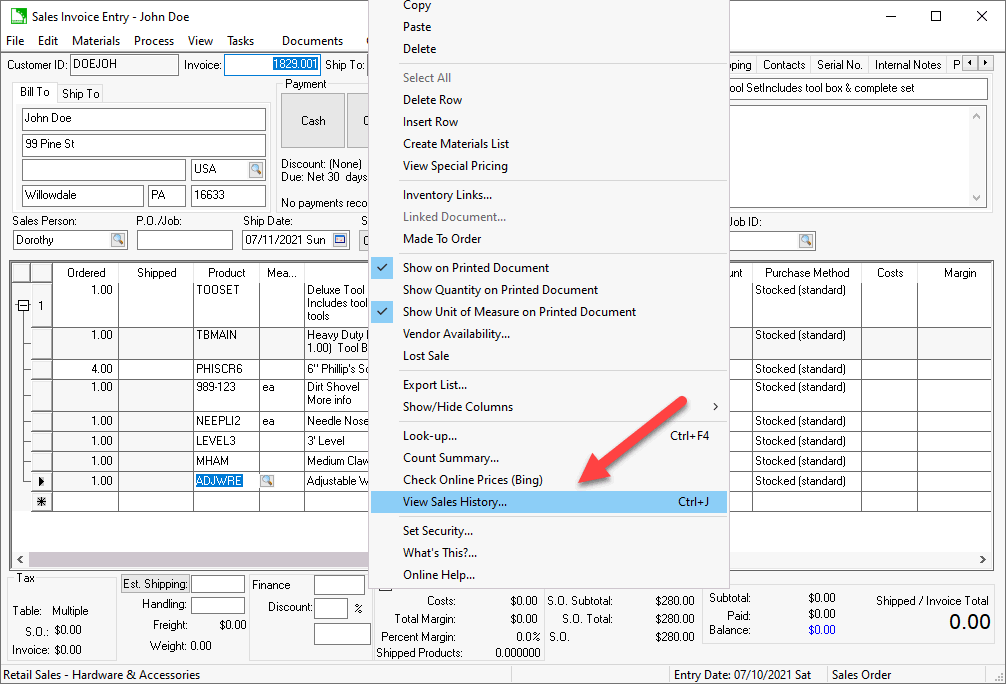Viewport: 1006px width, 684px height.
Task: Click the country lookup magnifier beside USA
Action: tap(256, 170)
